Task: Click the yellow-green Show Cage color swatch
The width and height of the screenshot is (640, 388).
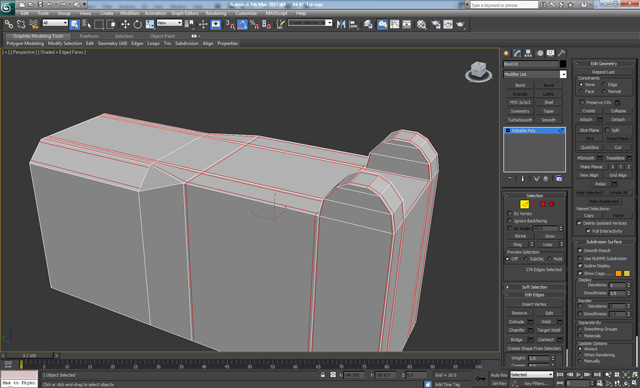Action: coord(627,273)
